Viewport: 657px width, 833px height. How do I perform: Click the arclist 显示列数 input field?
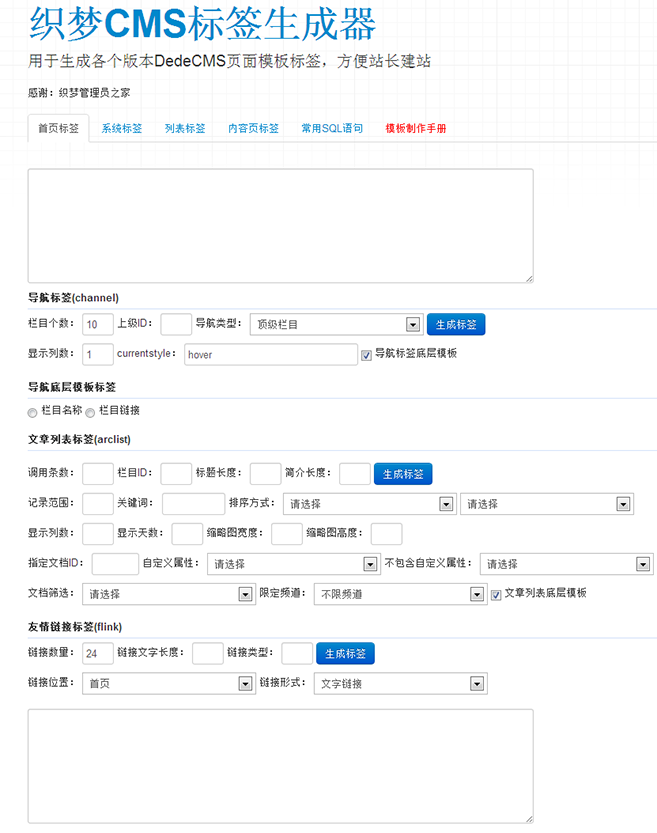pos(98,534)
